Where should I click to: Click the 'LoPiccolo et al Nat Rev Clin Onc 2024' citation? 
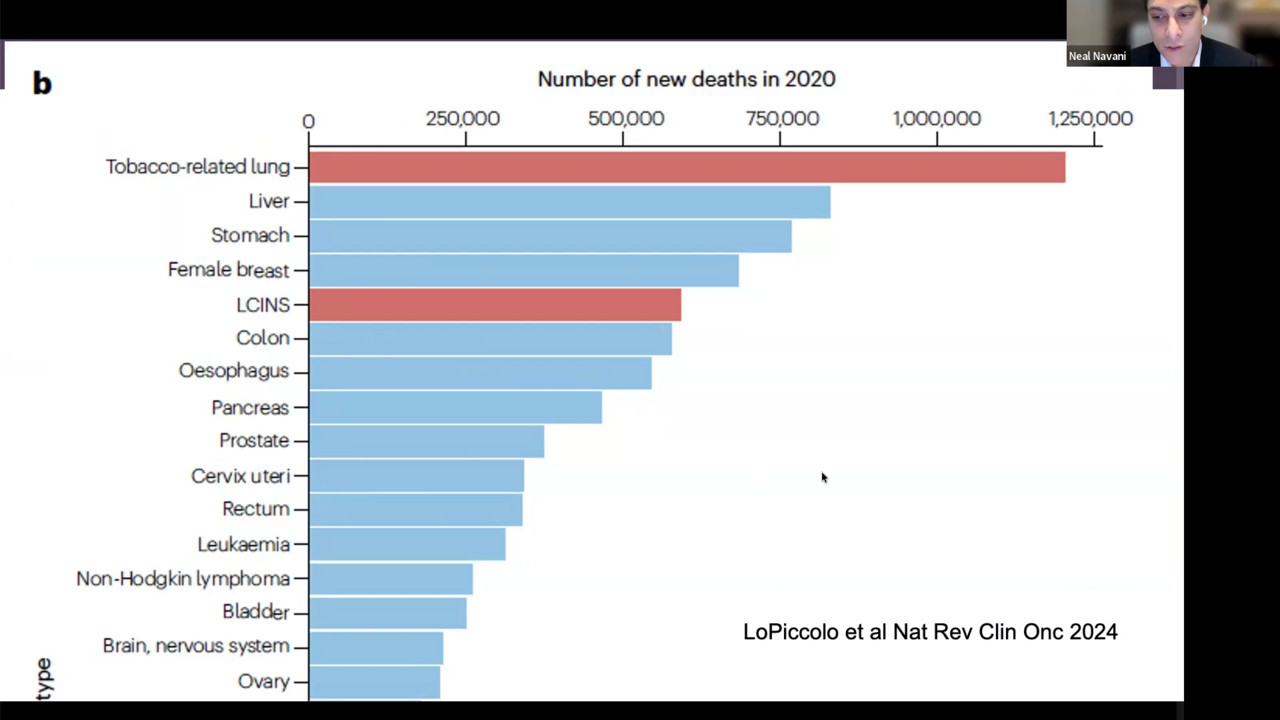[930, 631]
